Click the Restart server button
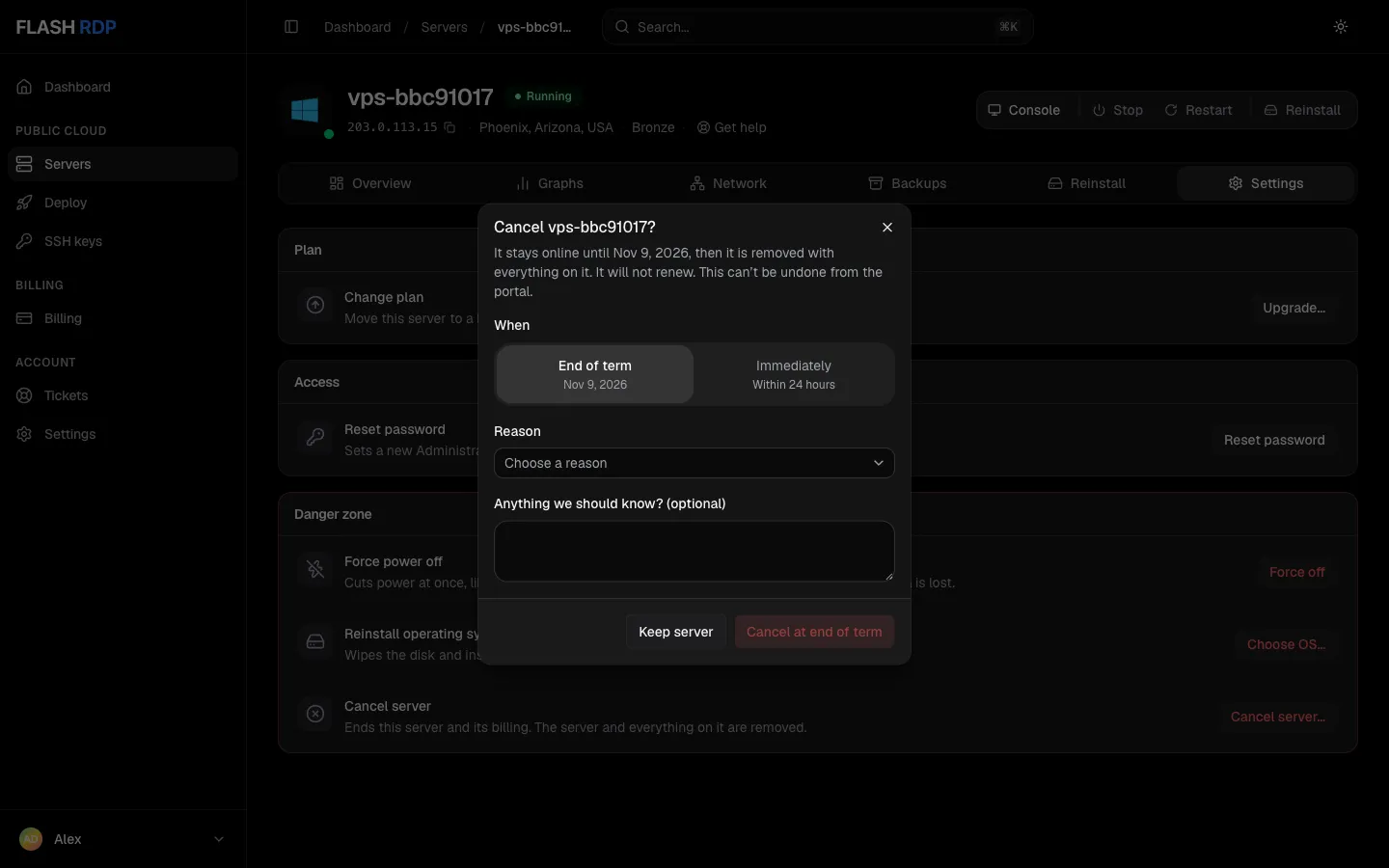This screenshot has height=868, width=1389. [1198, 110]
